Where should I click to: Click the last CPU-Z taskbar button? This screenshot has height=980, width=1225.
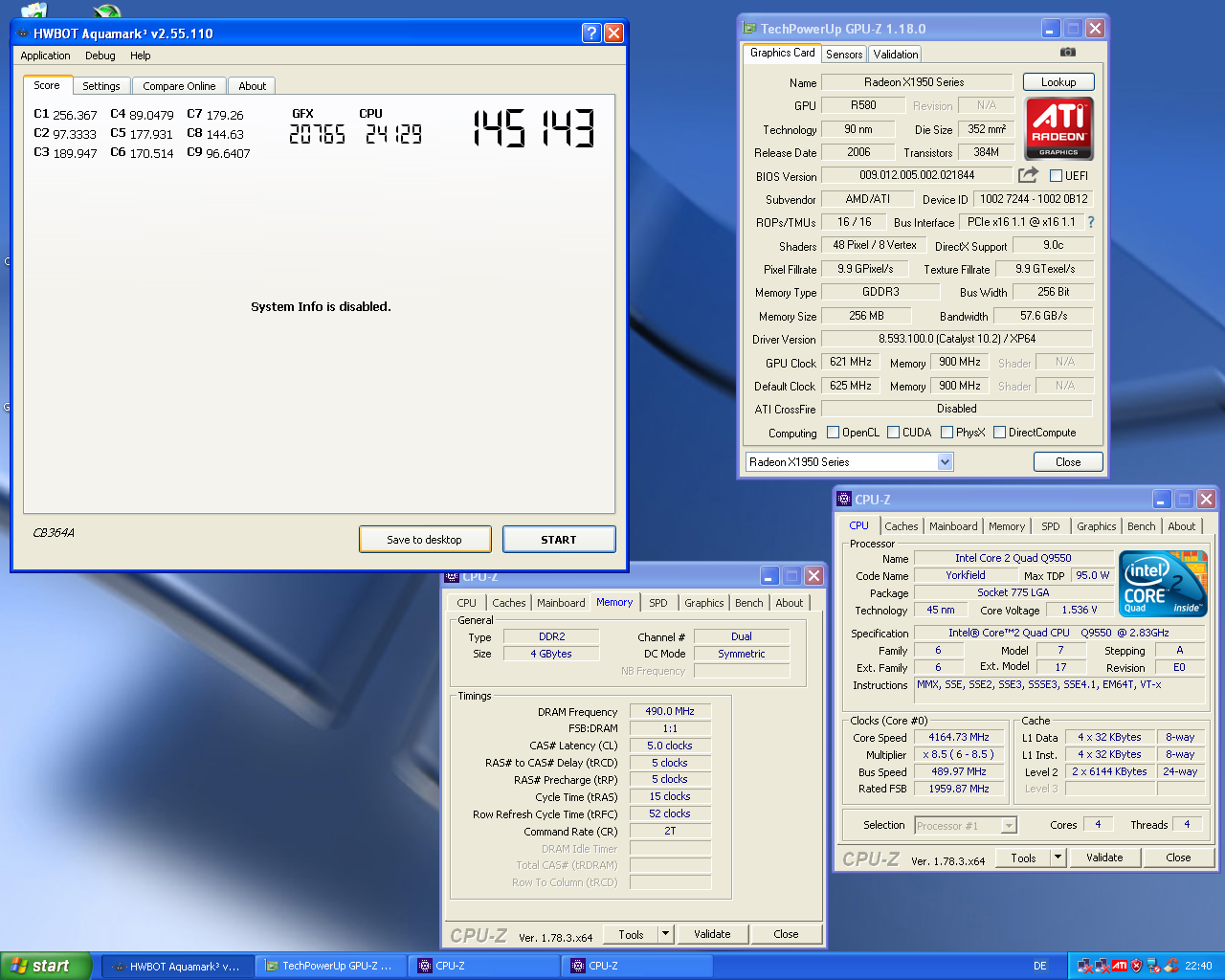coord(637,967)
